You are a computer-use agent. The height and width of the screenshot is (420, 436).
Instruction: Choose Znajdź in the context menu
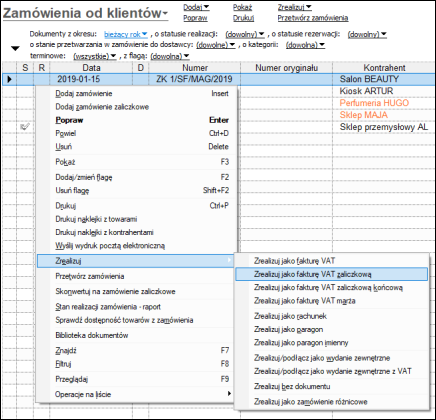click(x=137, y=351)
